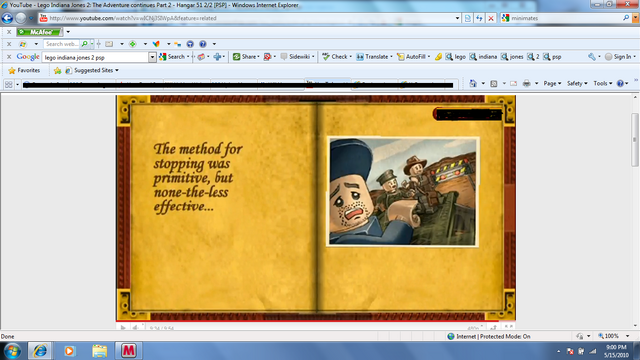Viewport: 640px width, 360px height.
Task: Click the Windows Live messenger people icon
Action: (x=178, y=44)
